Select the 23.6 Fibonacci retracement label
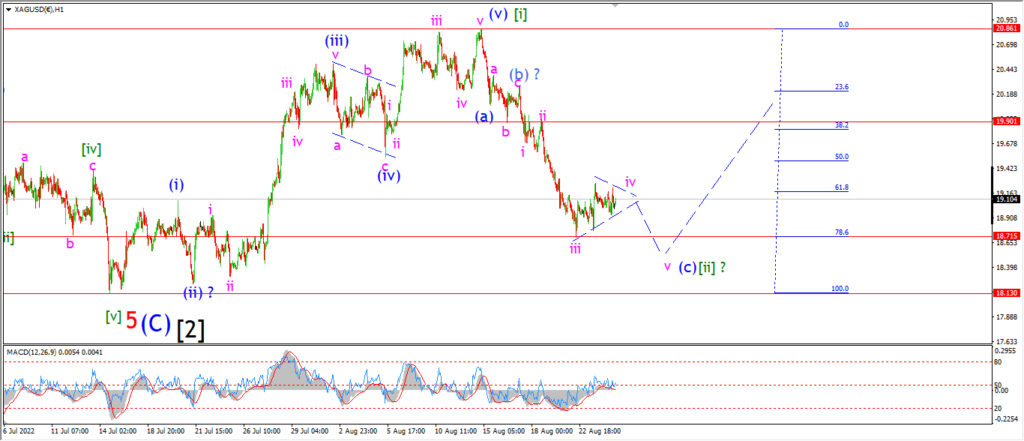This screenshot has height=441, width=1024. (x=841, y=87)
